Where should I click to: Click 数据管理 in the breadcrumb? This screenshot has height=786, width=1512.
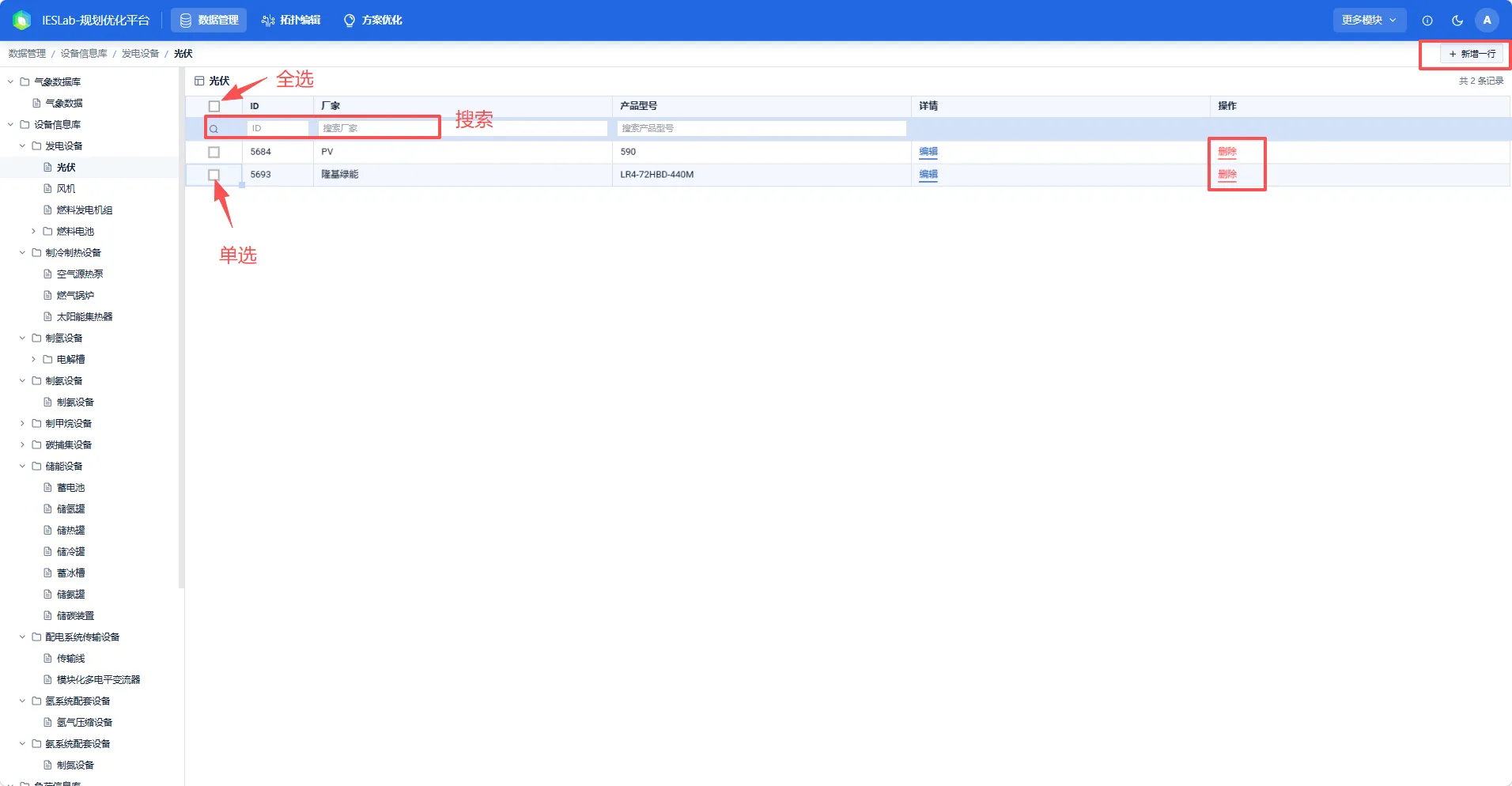tap(27, 54)
